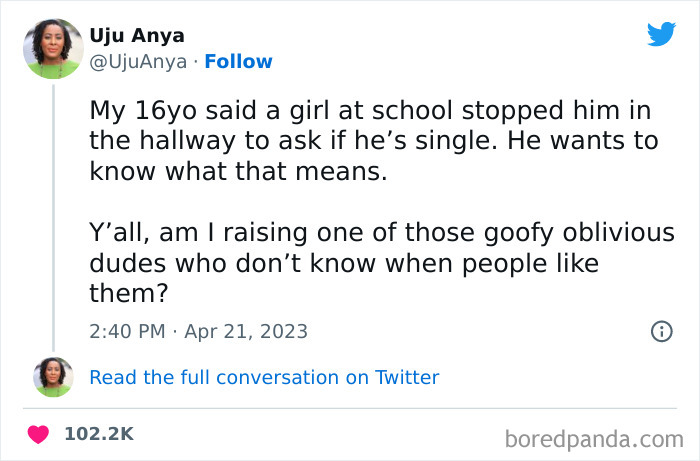Like the tweet with the heart icon
This screenshot has width=700, height=461.
coord(39,434)
